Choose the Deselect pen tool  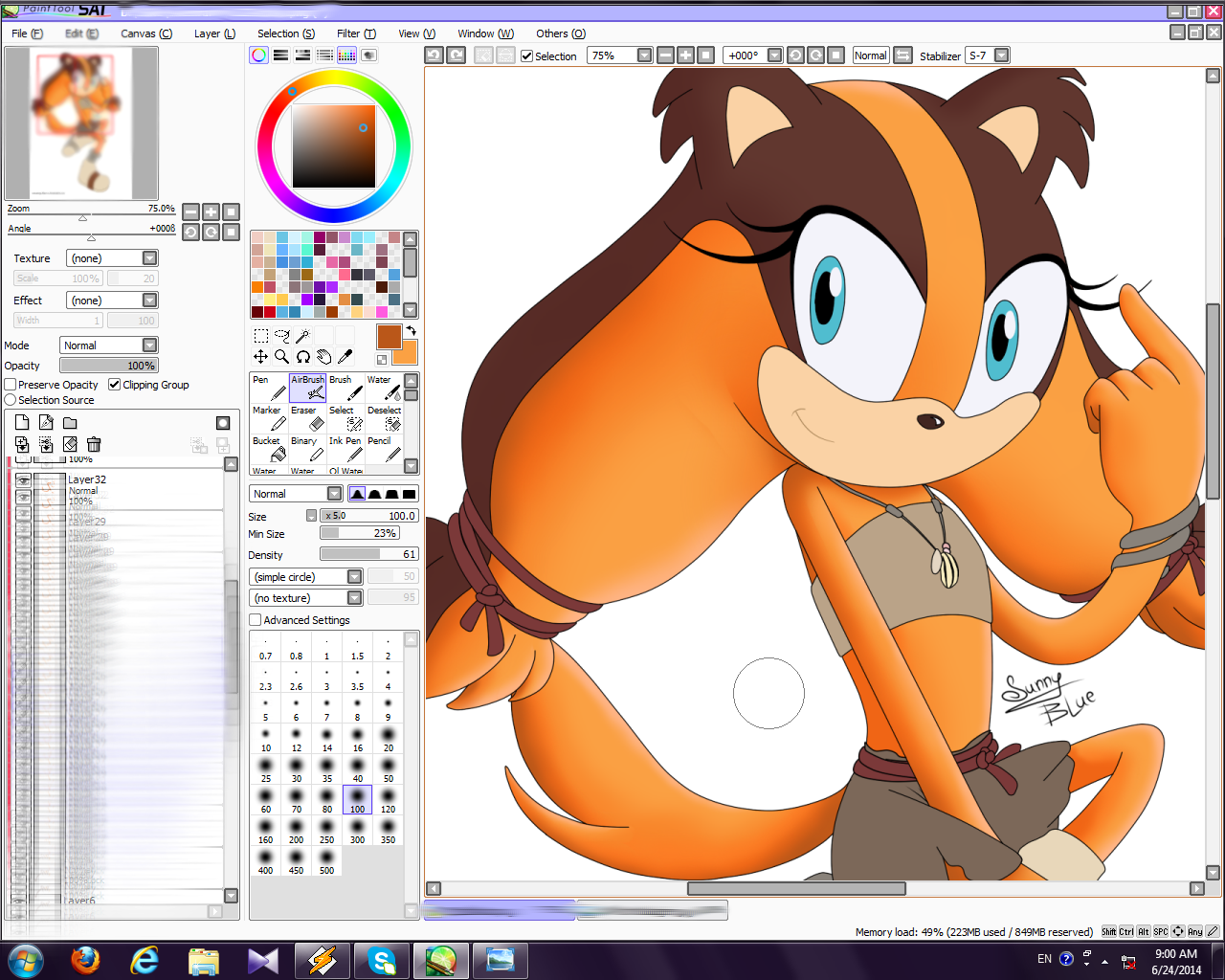(x=384, y=418)
